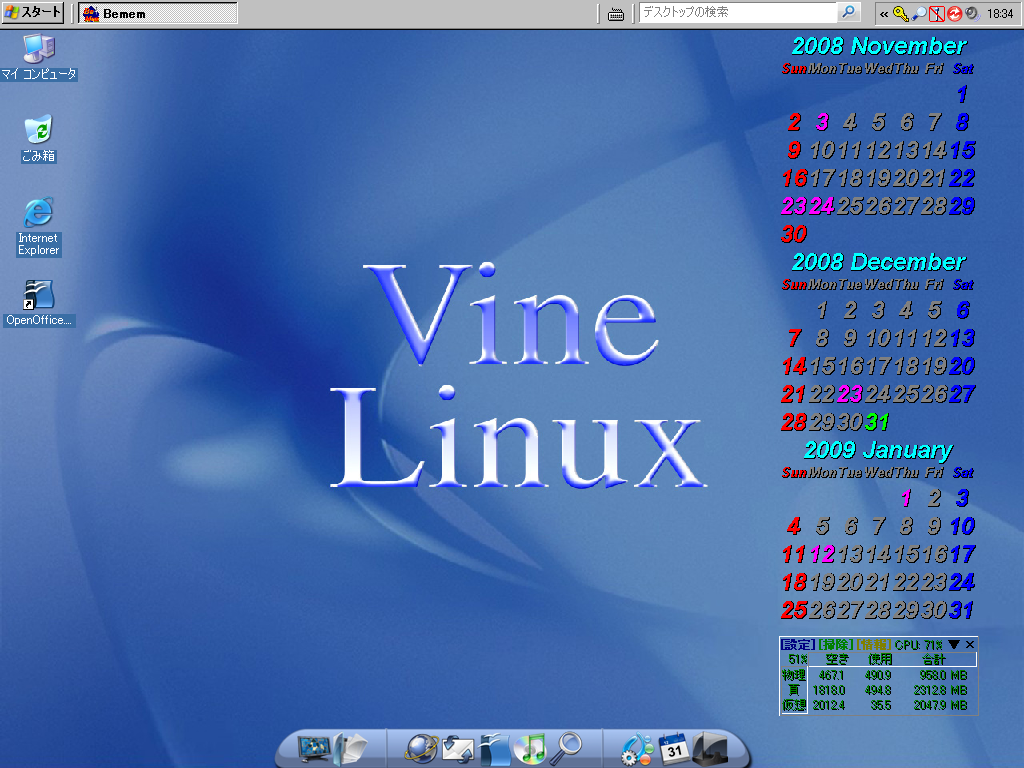The width and height of the screenshot is (1024, 768).
Task: Click the 仮想 row label
Action: tap(793, 705)
